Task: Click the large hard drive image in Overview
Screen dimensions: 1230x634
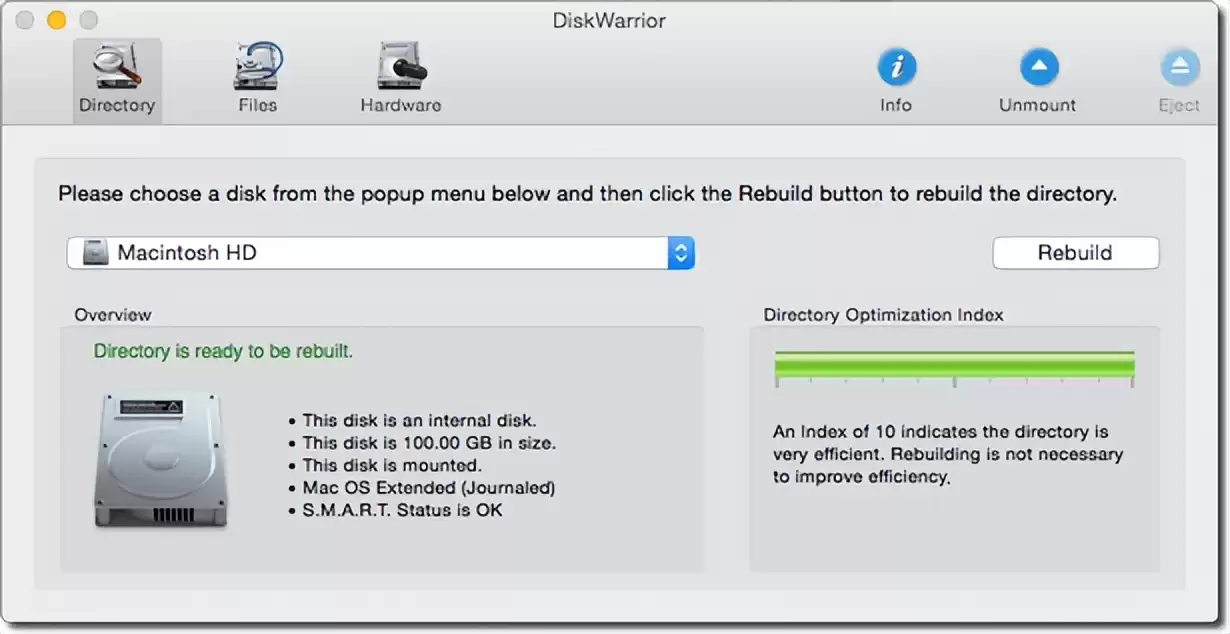Action: 161,459
